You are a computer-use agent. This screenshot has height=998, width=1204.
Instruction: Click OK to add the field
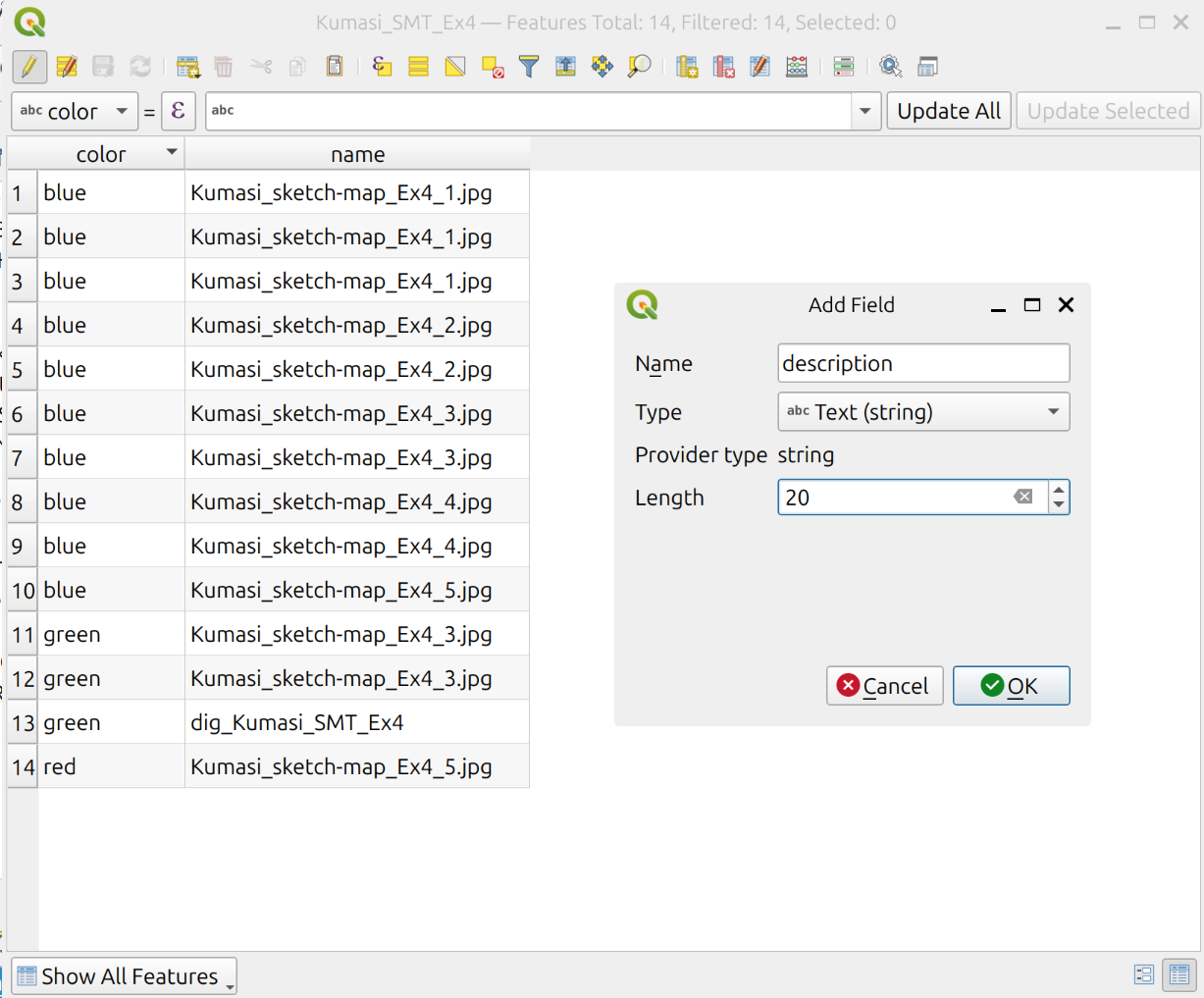pyautogui.click(x=1011, y=686)
